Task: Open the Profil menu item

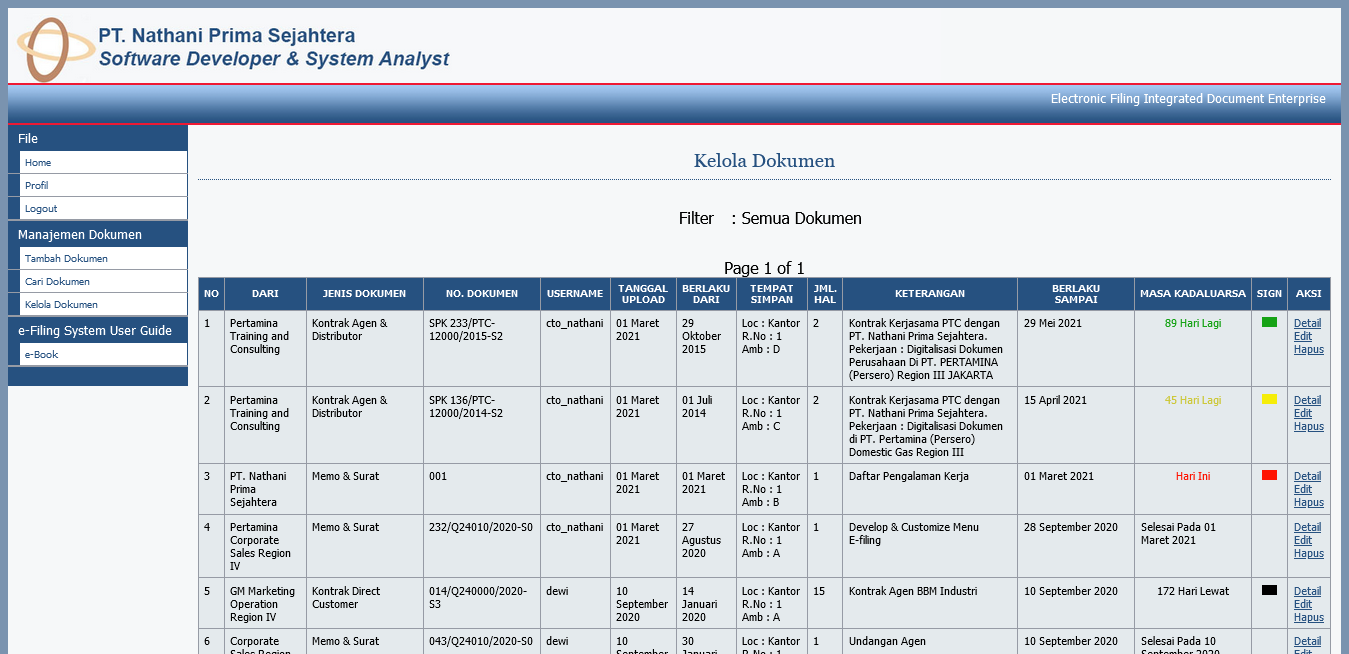Action: [103, 185]
